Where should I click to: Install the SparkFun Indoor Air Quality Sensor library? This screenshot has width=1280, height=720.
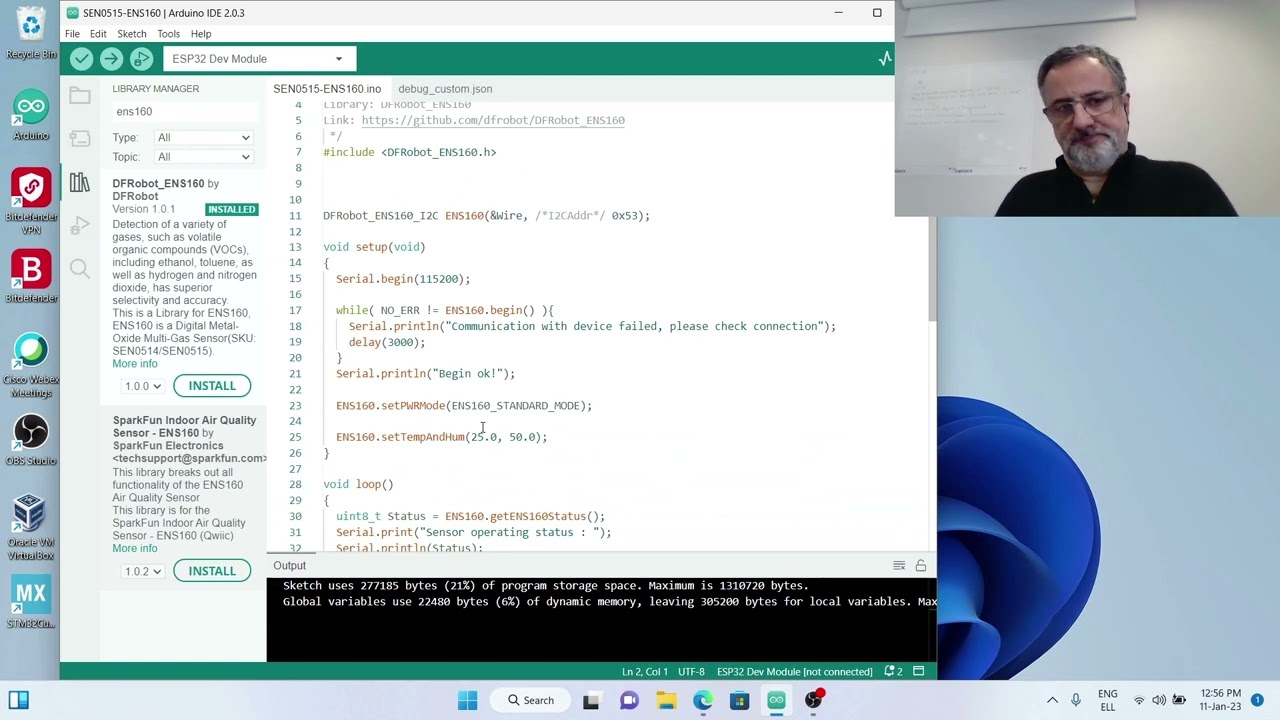click(x=212, y=571)
